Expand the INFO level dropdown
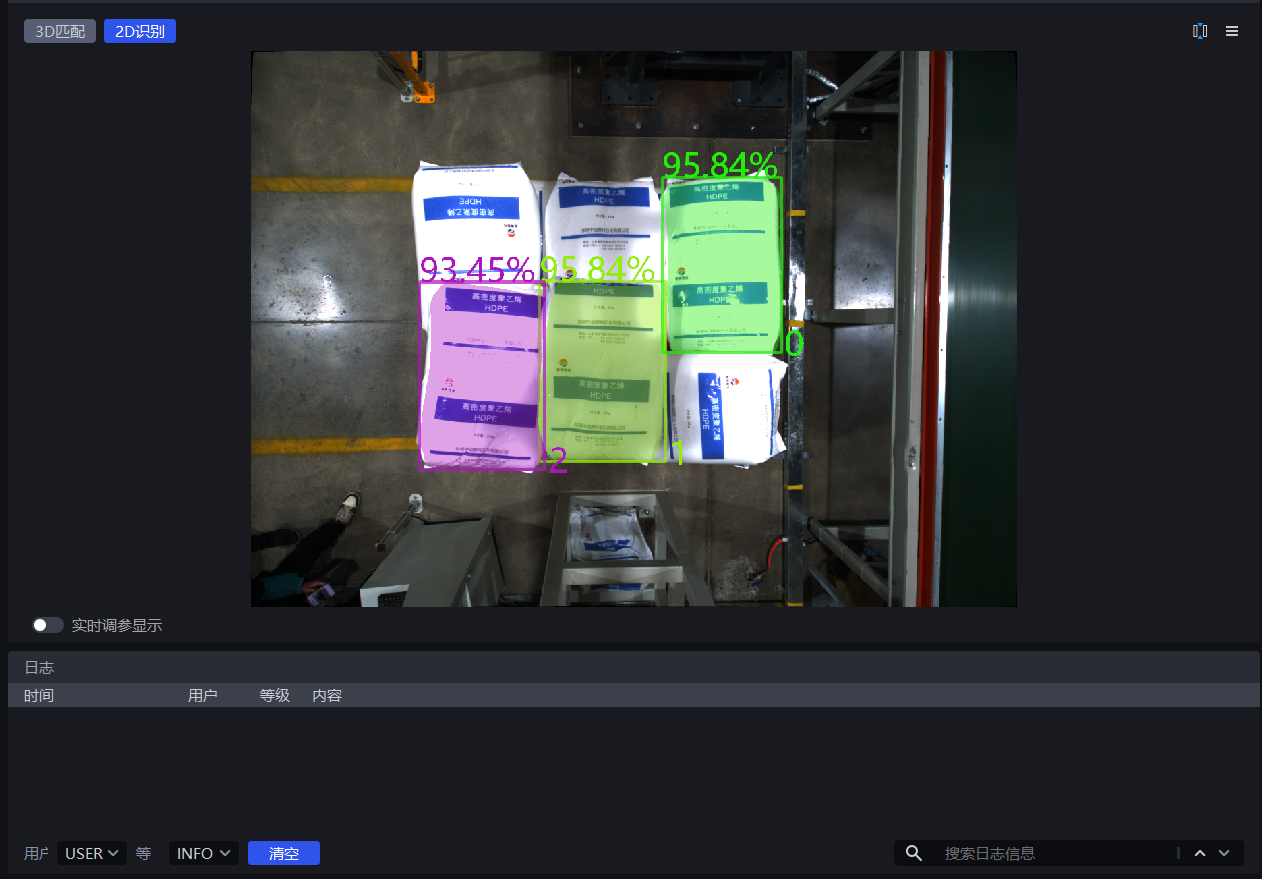Screen dimensions: 1262x879 point(203,853)
